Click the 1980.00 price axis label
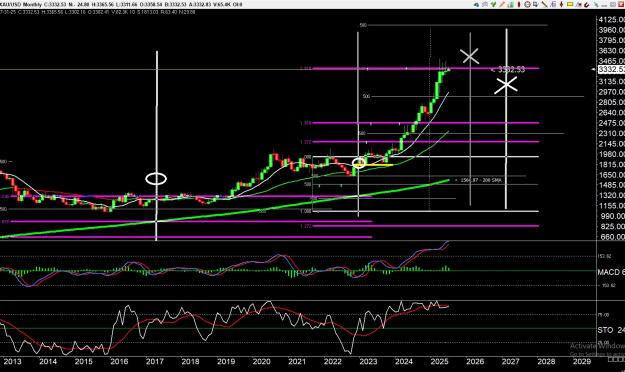Viewport: 625px width, 372px height. [x=611, y=154]
